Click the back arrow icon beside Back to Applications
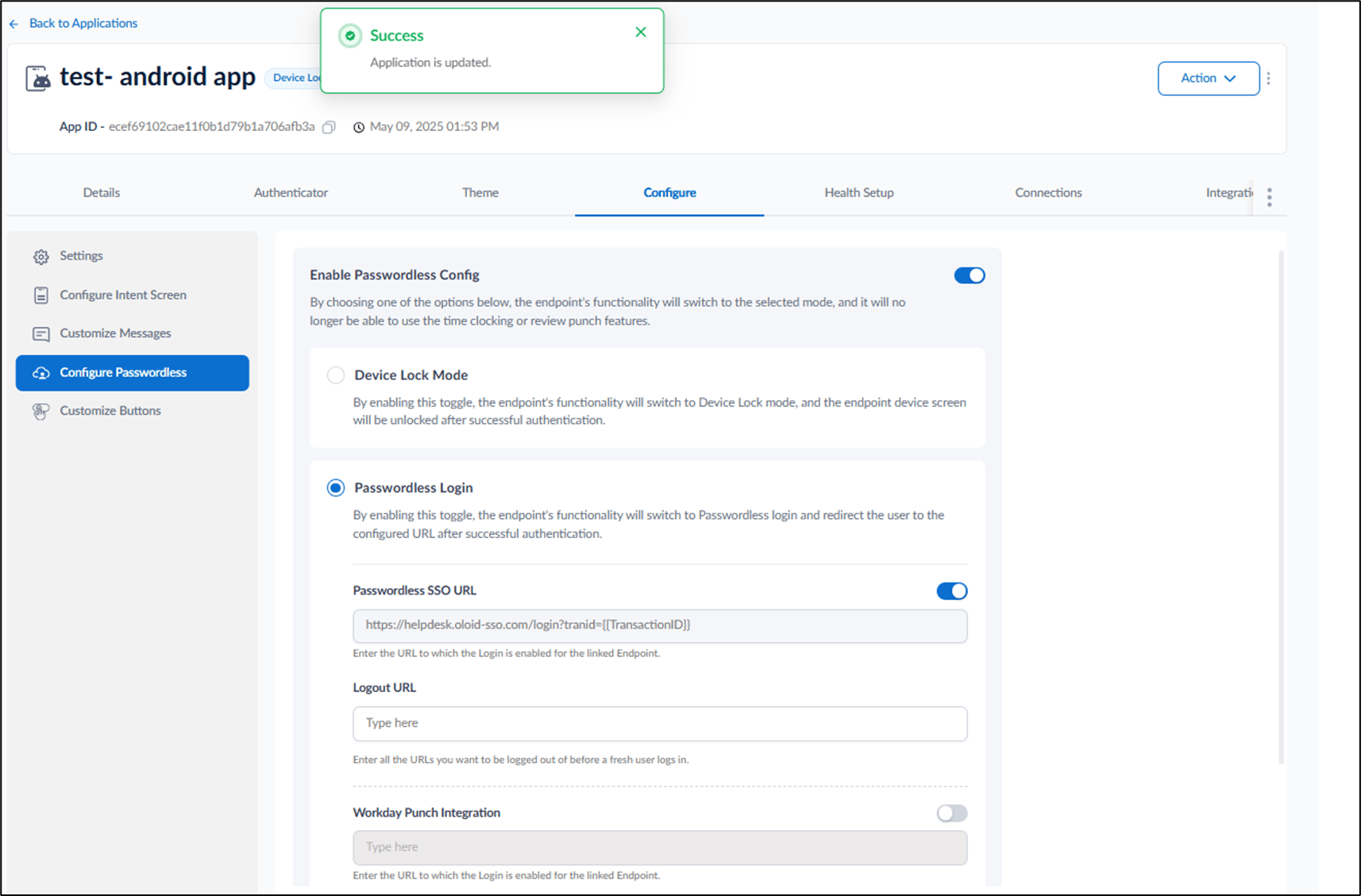This screenshot has height=896, width=1361. click(x=13, y=24)
